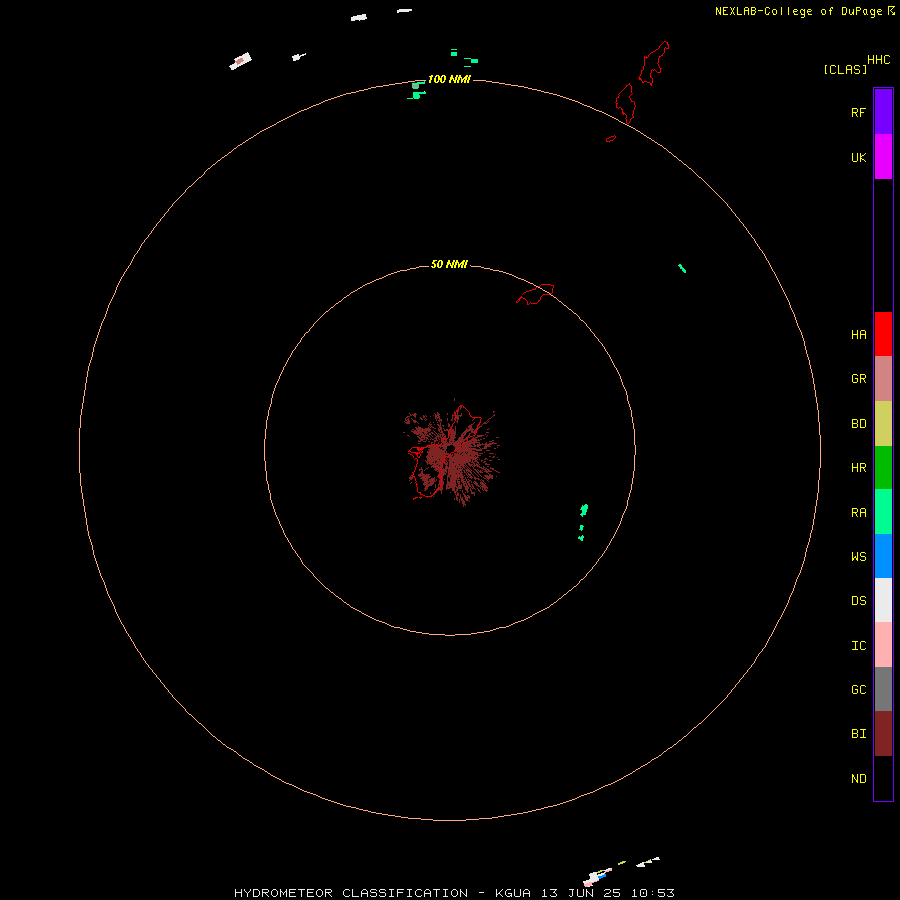The image size is (900, 900).
Task: Click the 100 NMI range ring label
Action: tap(449, 79)
